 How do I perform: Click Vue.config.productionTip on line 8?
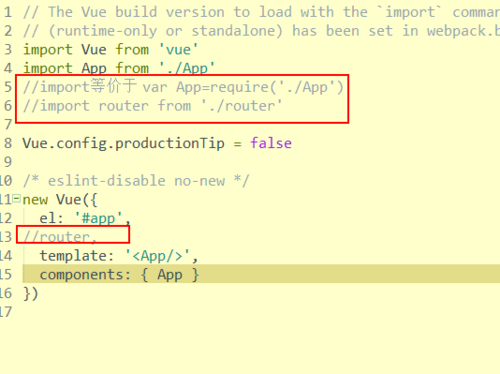click(123, 143)
